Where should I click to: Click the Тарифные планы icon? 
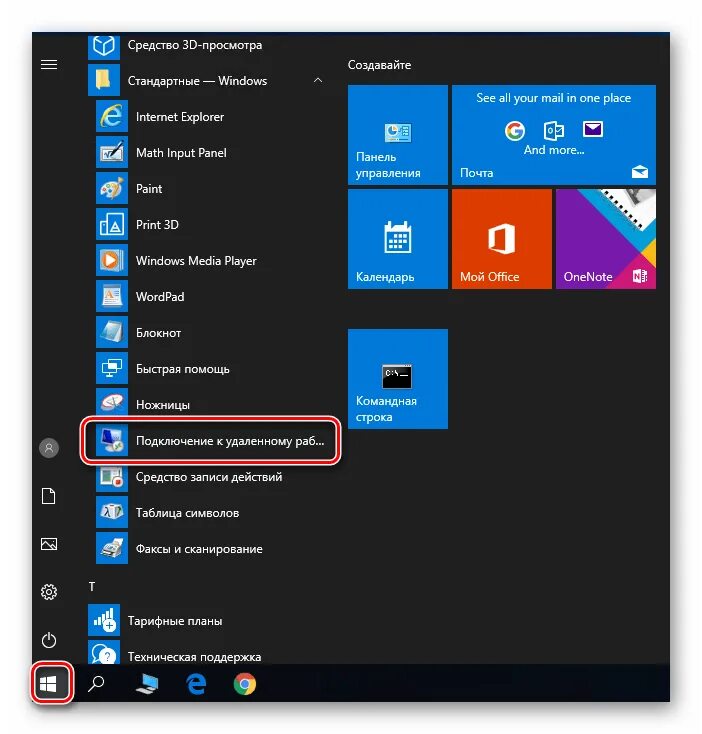[x=104, y=621]
